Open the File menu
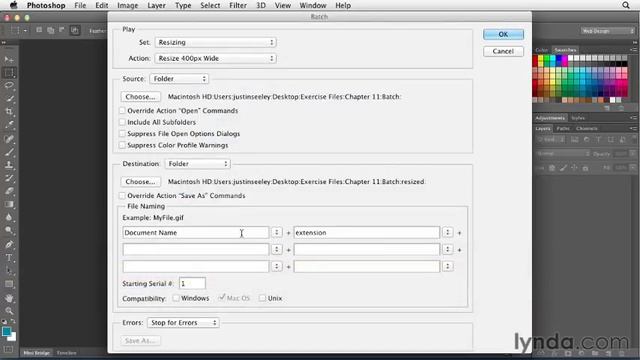Screen dimensions: 640x360 [80, 5]
